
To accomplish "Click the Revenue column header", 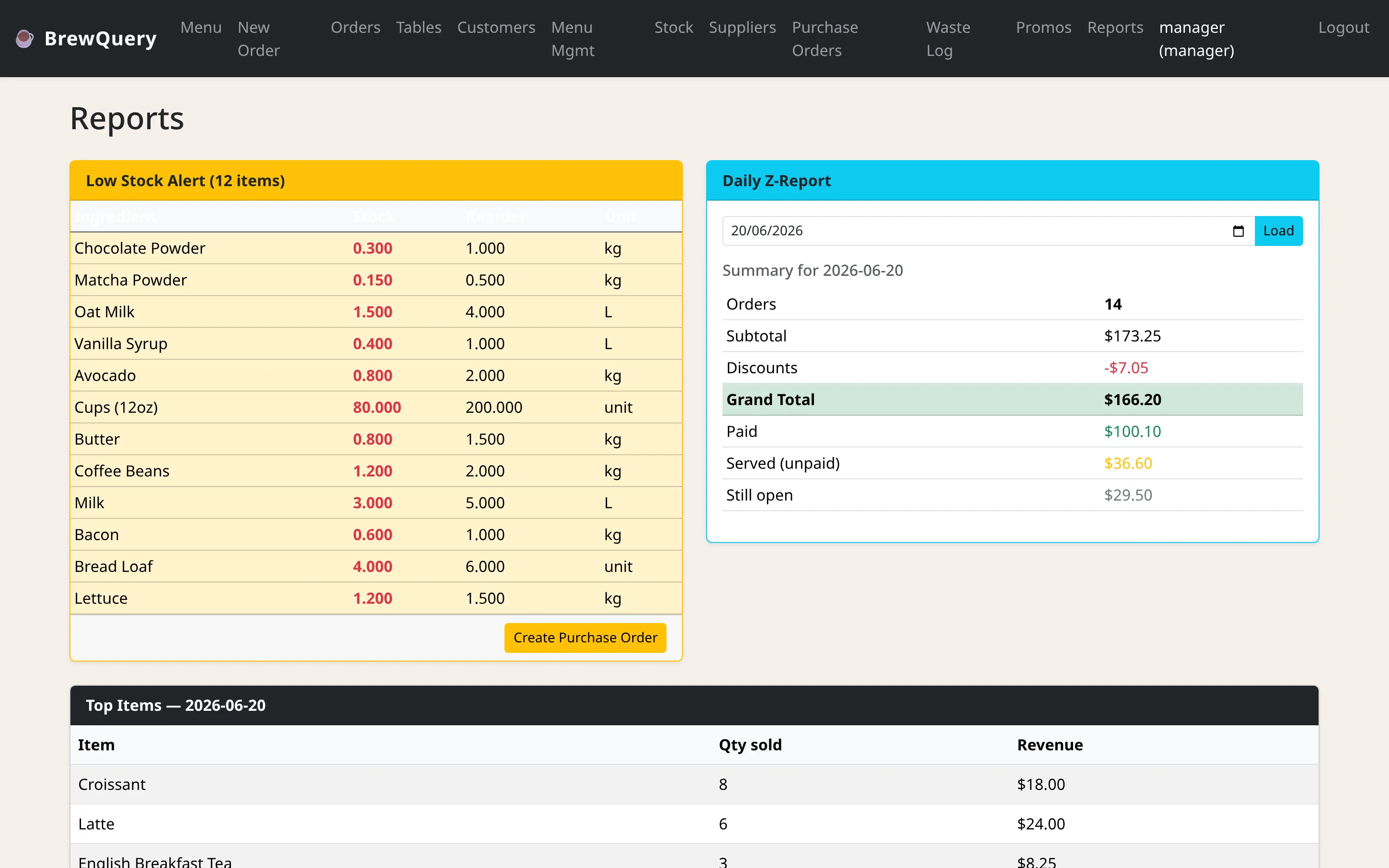I will point(1050,745).
